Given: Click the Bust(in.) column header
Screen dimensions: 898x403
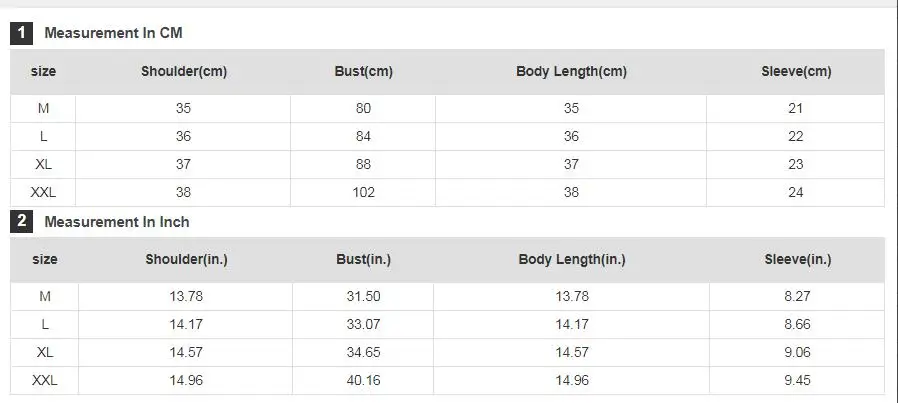Looking at the screenshot, I should pyautogui.click(x=364, y=259).
